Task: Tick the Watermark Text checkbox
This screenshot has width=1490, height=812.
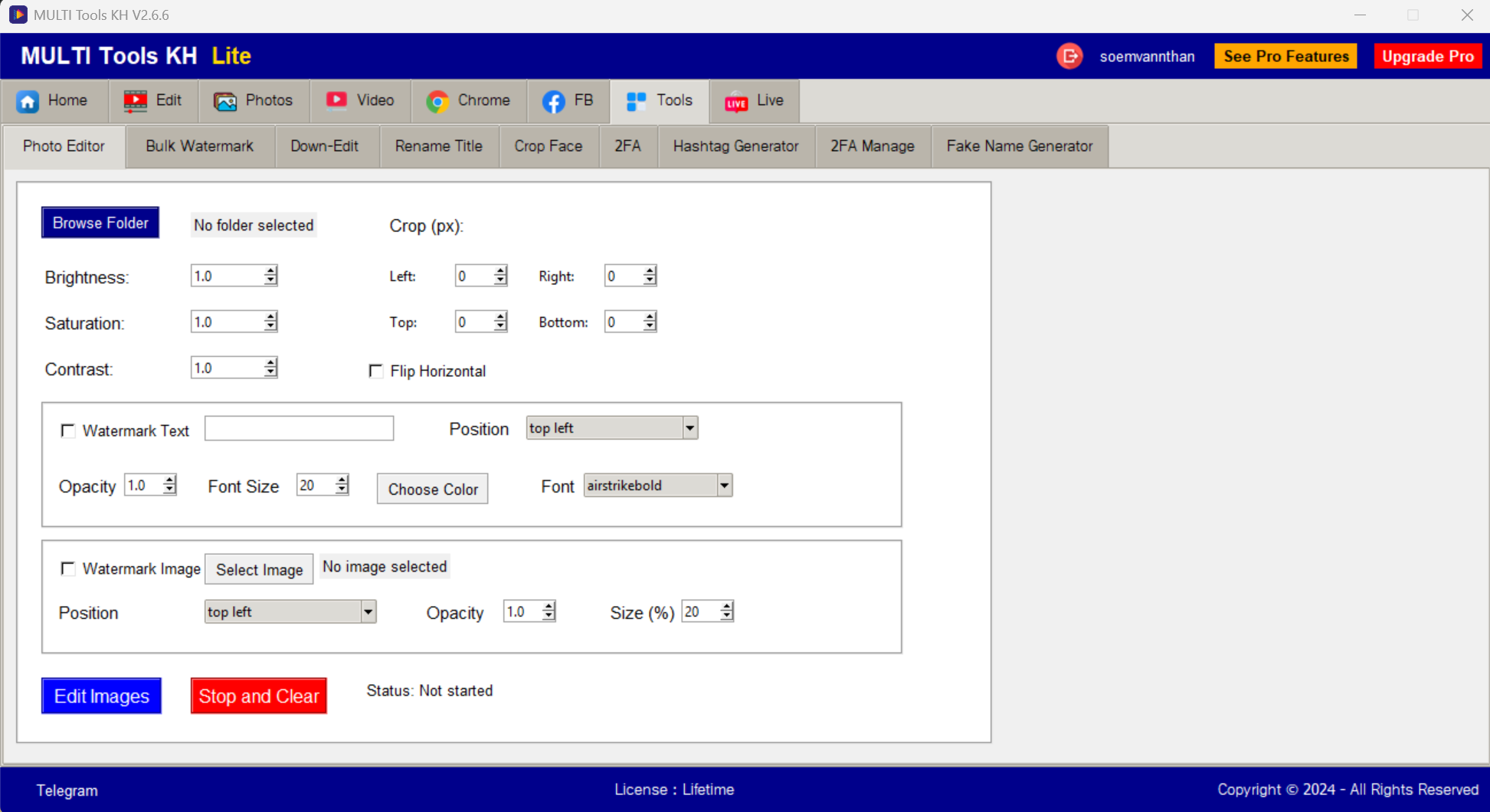Action: point(68,431)
